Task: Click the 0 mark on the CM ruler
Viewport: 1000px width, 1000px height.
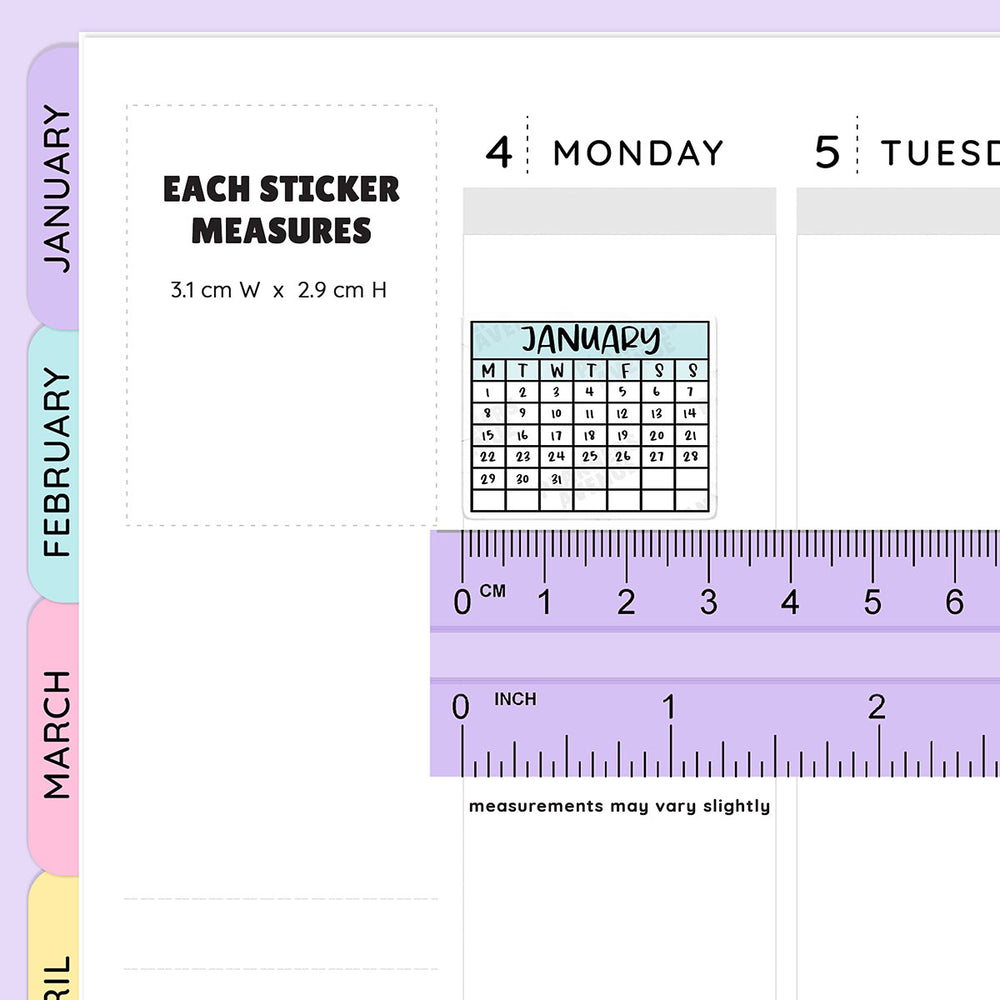Action: pos(462,602)
